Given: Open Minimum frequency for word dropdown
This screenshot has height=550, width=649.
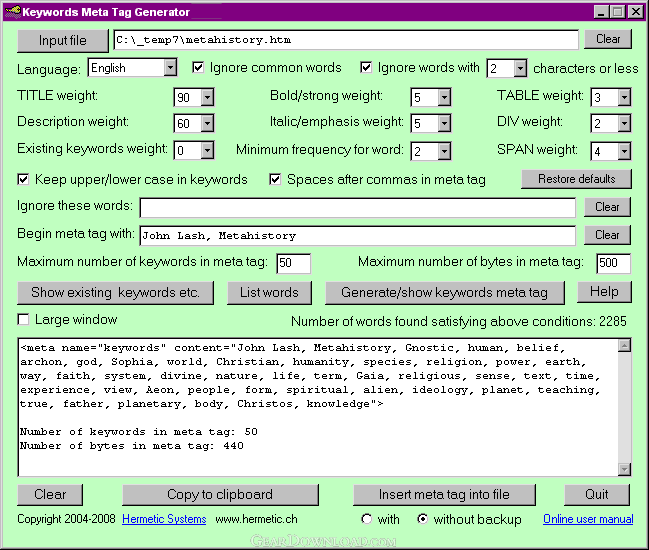Looking at the screenshot, I should coord(445,152).
